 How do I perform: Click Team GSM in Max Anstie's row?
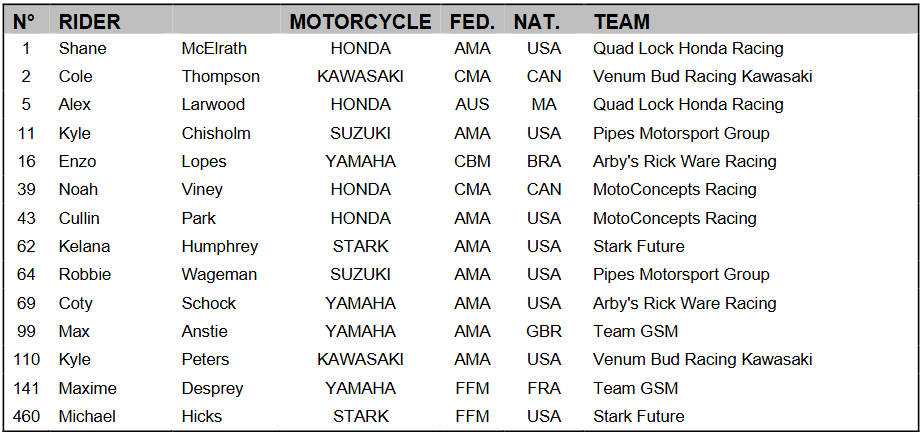pyautogui.click(x=635, y=331)
